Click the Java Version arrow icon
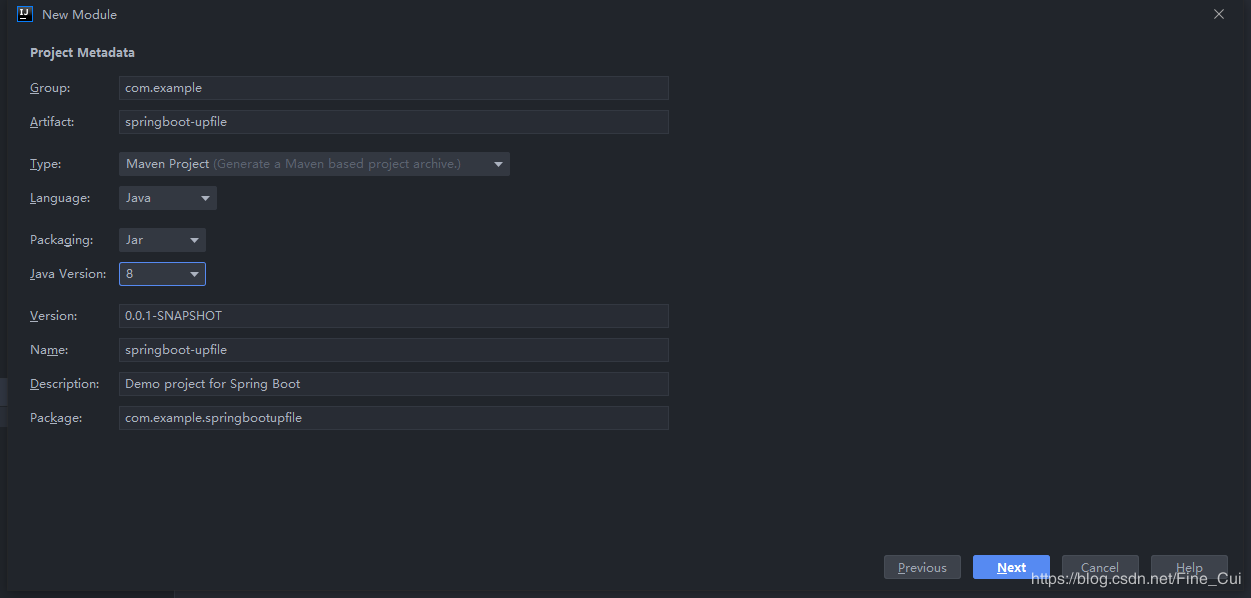The image size is (1251, 598). 194,274
